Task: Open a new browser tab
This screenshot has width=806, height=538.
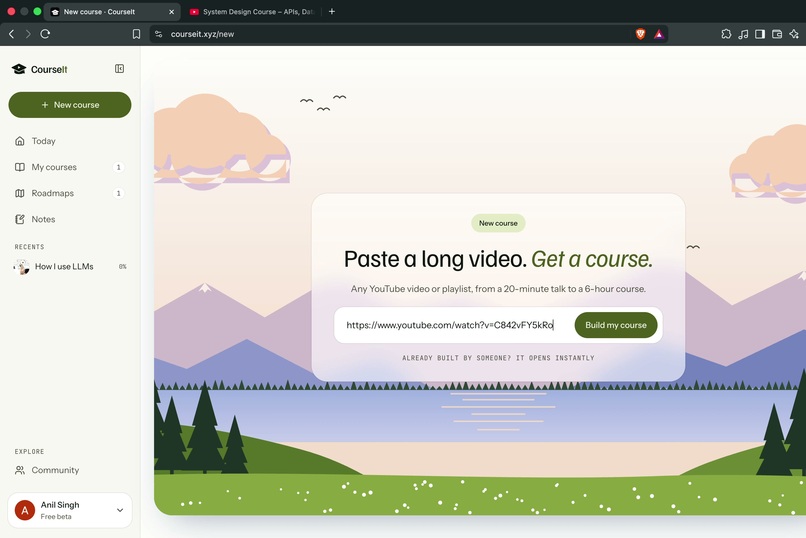Action: click(x=332, y=11)
